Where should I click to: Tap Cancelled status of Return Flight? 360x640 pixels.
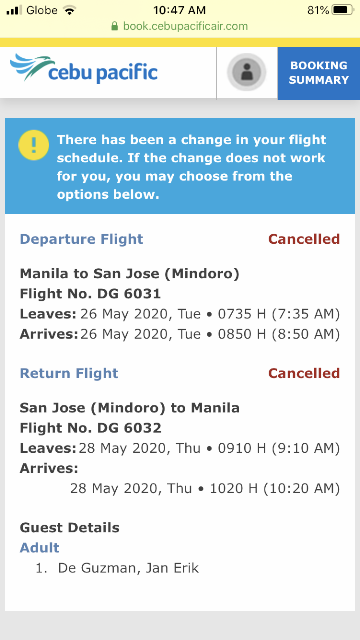[304, 373]
